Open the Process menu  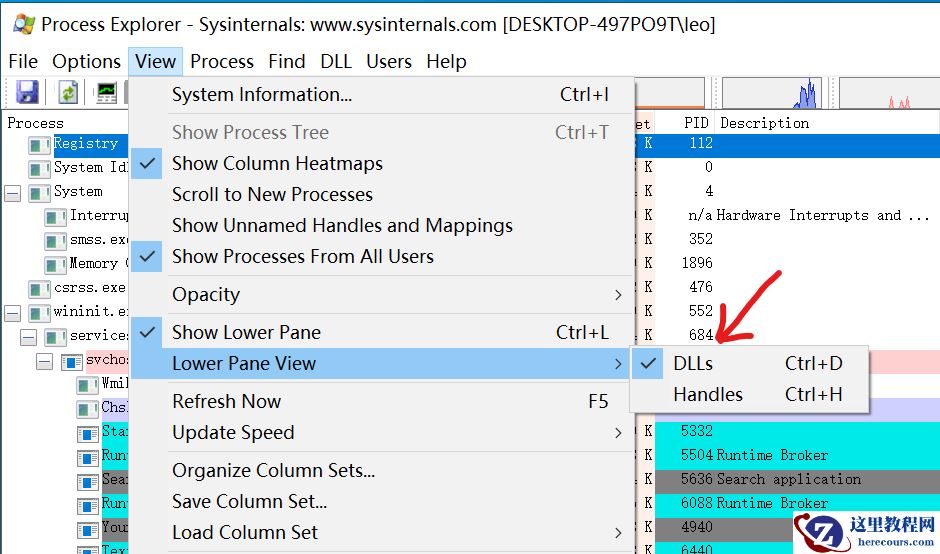pos(222,61)
